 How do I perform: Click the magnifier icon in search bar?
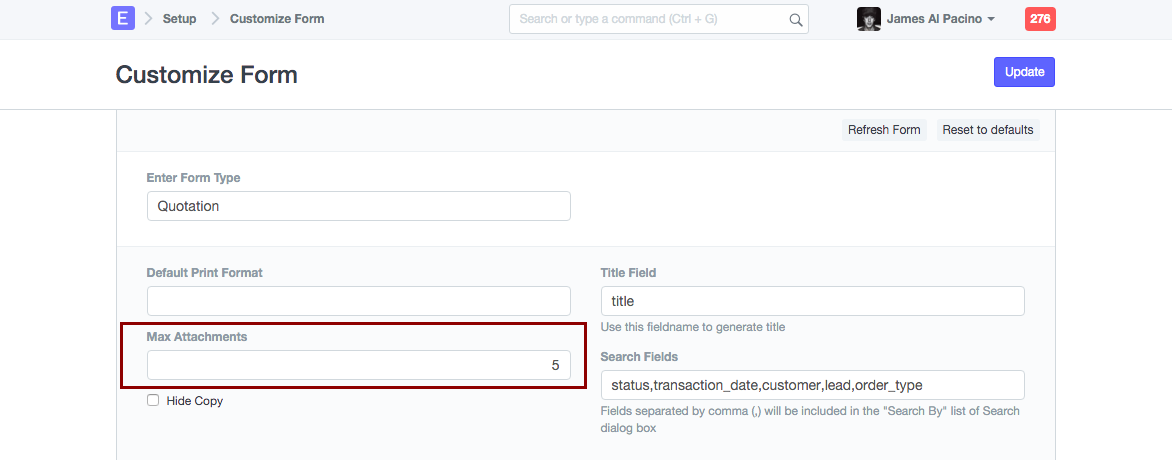[796, 19]
